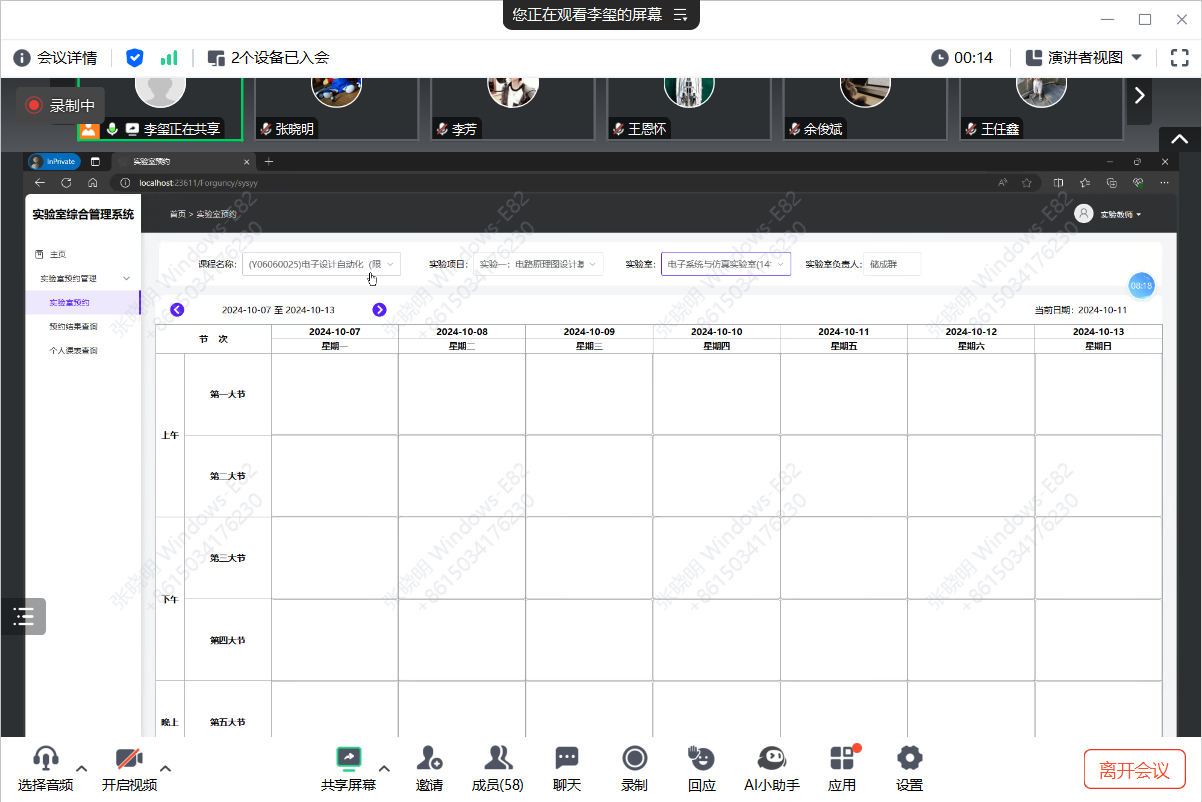The image size is (1202, 802).
Task: Expand audio options arrow beside 选择音频
Action: pos(82,768)
